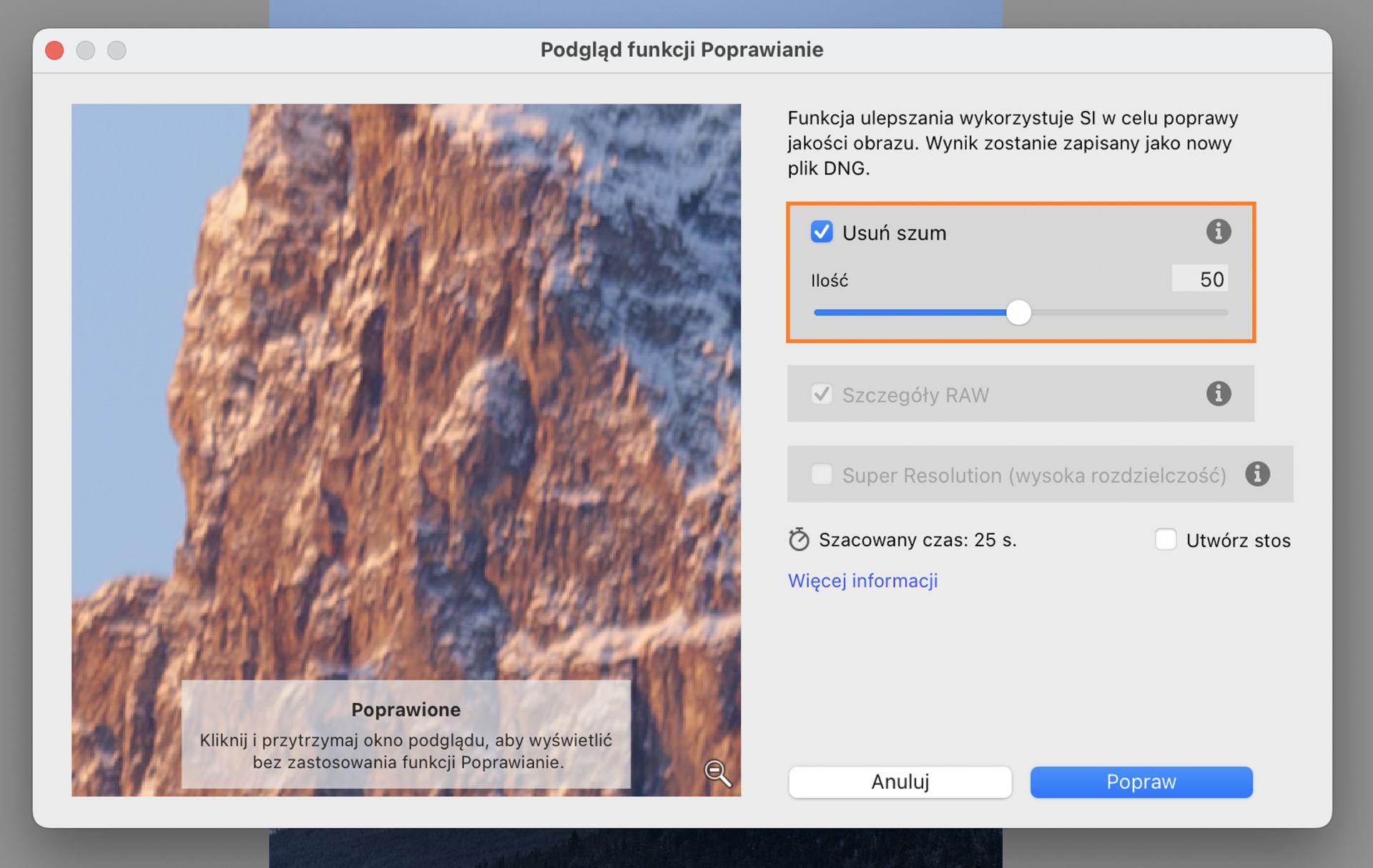
Task: Click the Ilość slider handle
Action: pos(1018,312)
